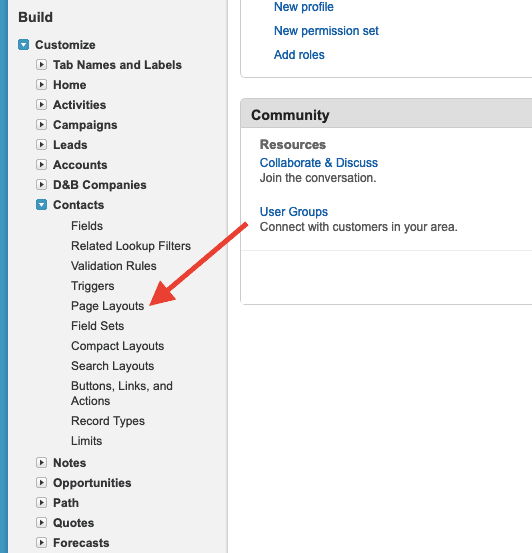Open Validation Rules under Contacts

(114, 266)
